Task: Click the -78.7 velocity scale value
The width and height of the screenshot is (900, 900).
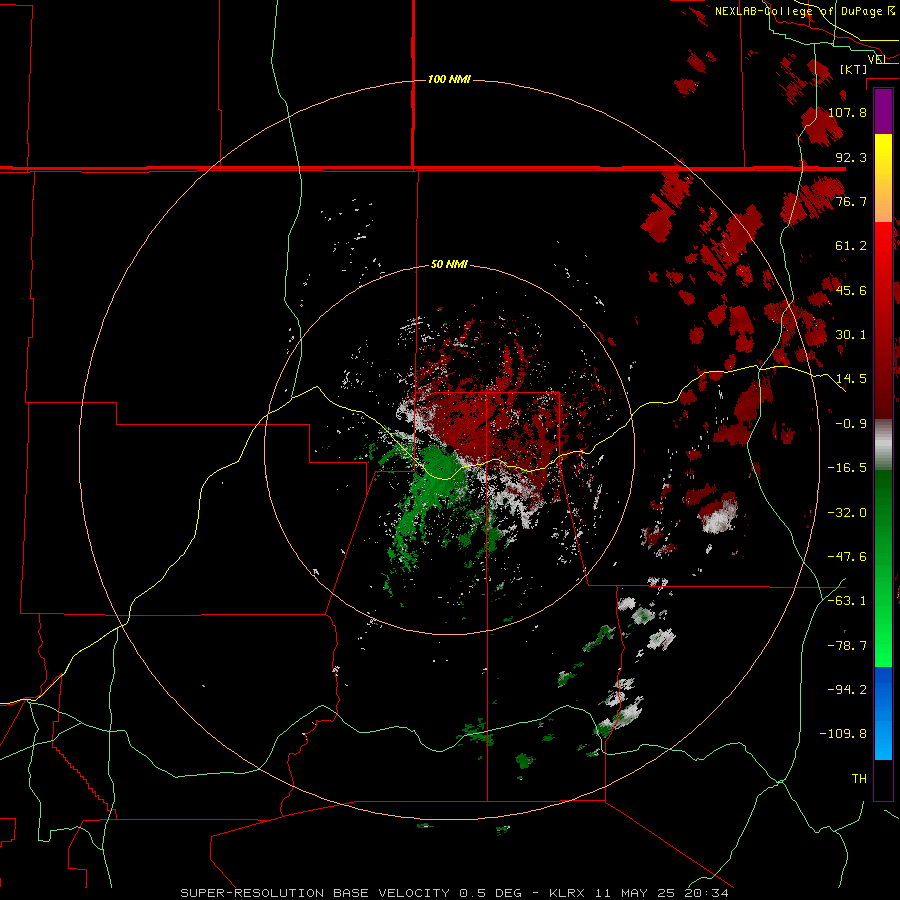Action: (847, 646)
